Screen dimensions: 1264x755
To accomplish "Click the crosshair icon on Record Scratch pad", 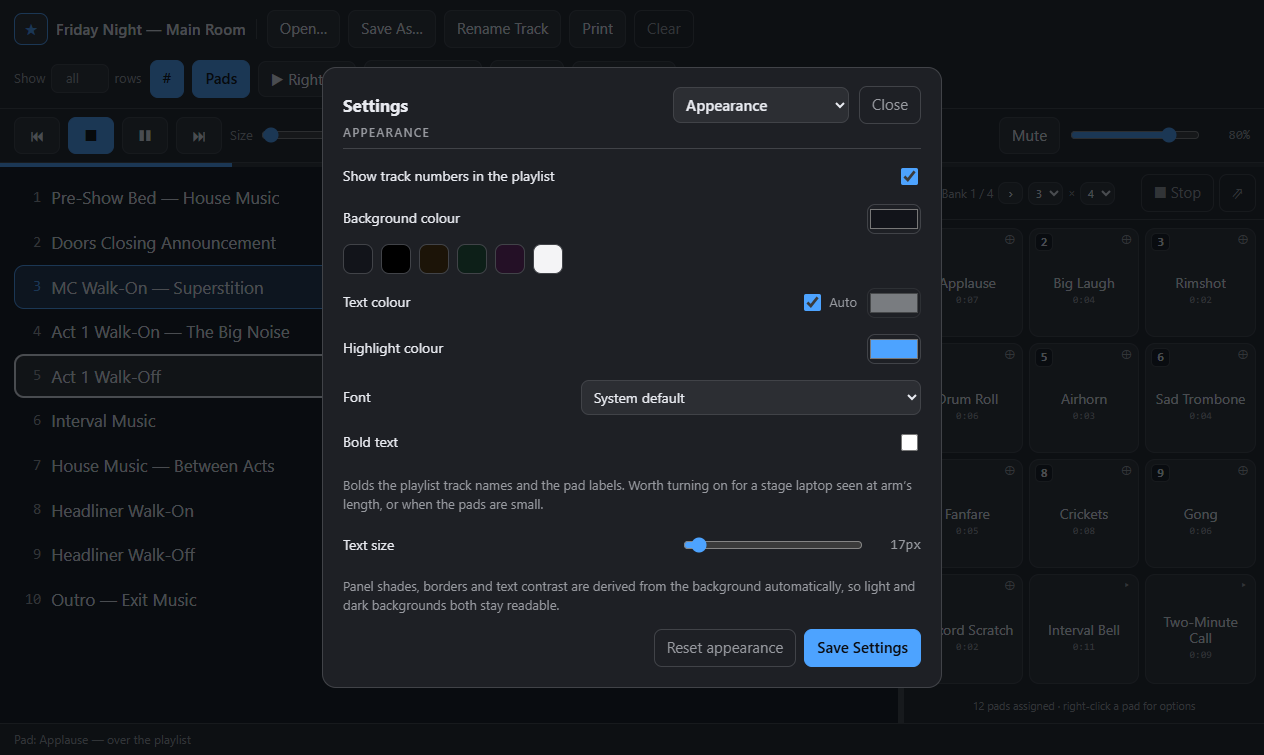I will 1010,585.
